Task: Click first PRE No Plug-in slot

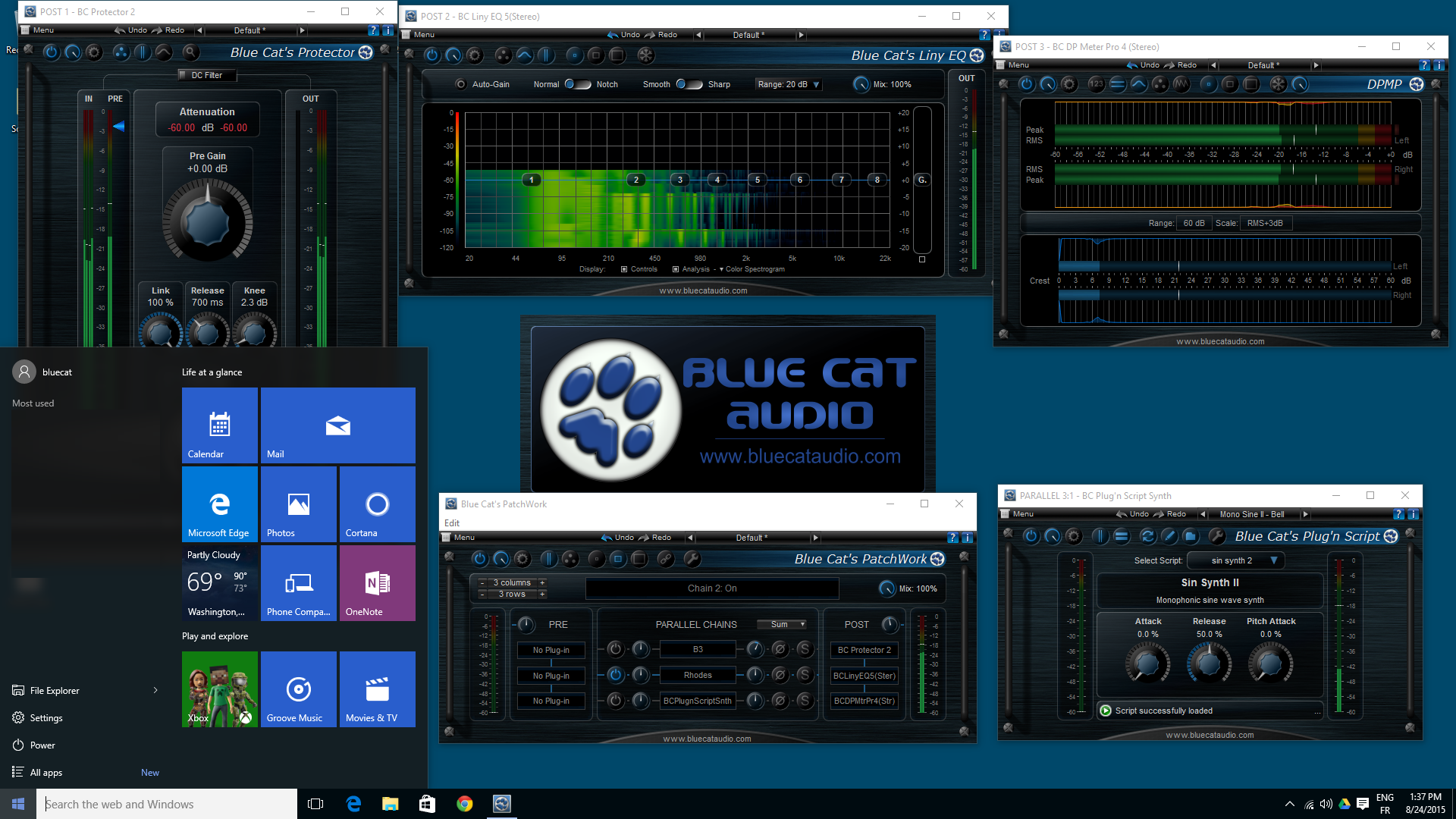Action: pyautogui.click(x=551, y=650)
